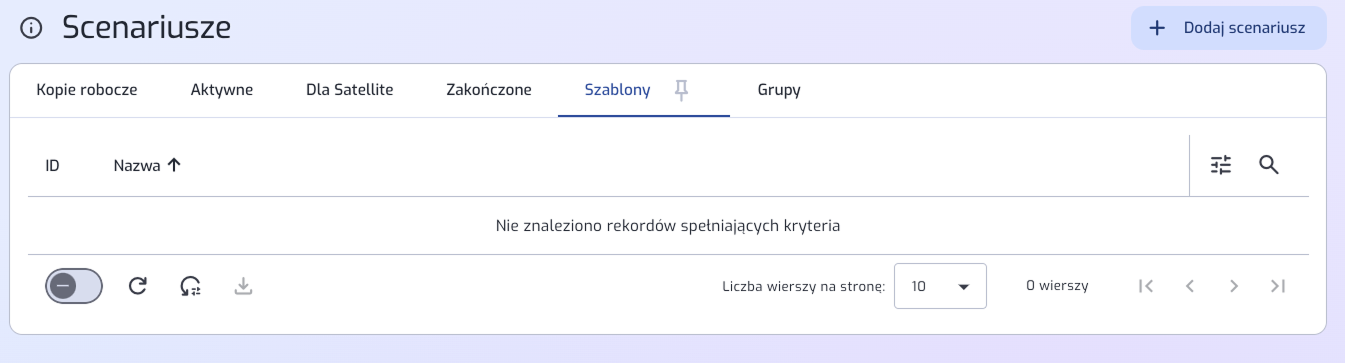Click the auto-refresh sync icon
The image size is (1345, 363).
tap(190, 286)
